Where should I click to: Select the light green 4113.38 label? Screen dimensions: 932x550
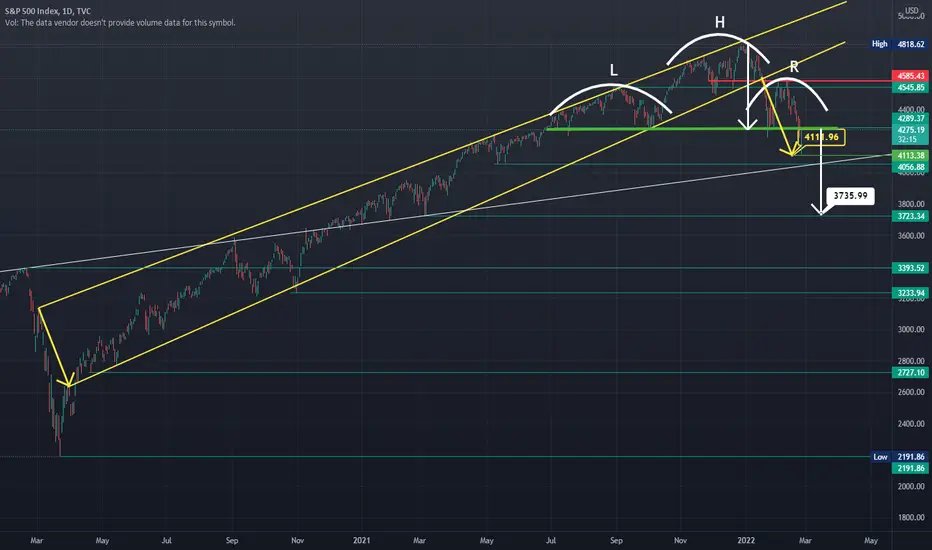pos(911,156)
